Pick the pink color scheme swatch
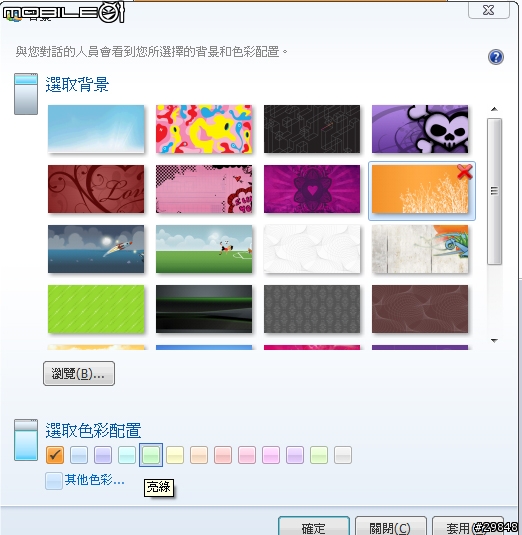 [247, 455]
